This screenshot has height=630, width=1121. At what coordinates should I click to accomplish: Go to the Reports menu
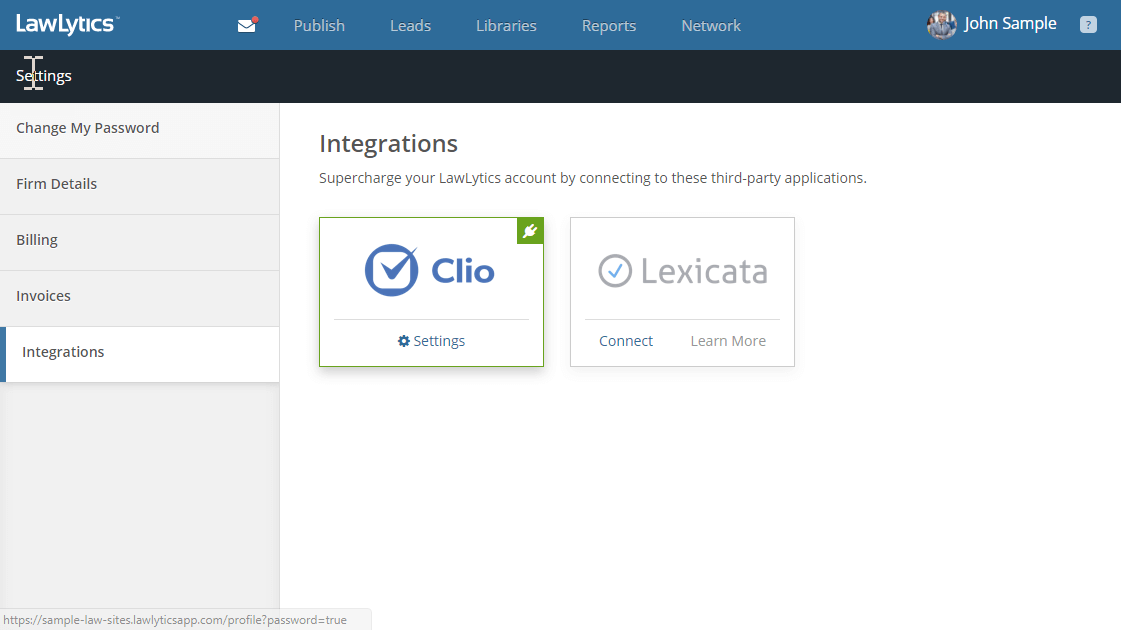point(608,26)
